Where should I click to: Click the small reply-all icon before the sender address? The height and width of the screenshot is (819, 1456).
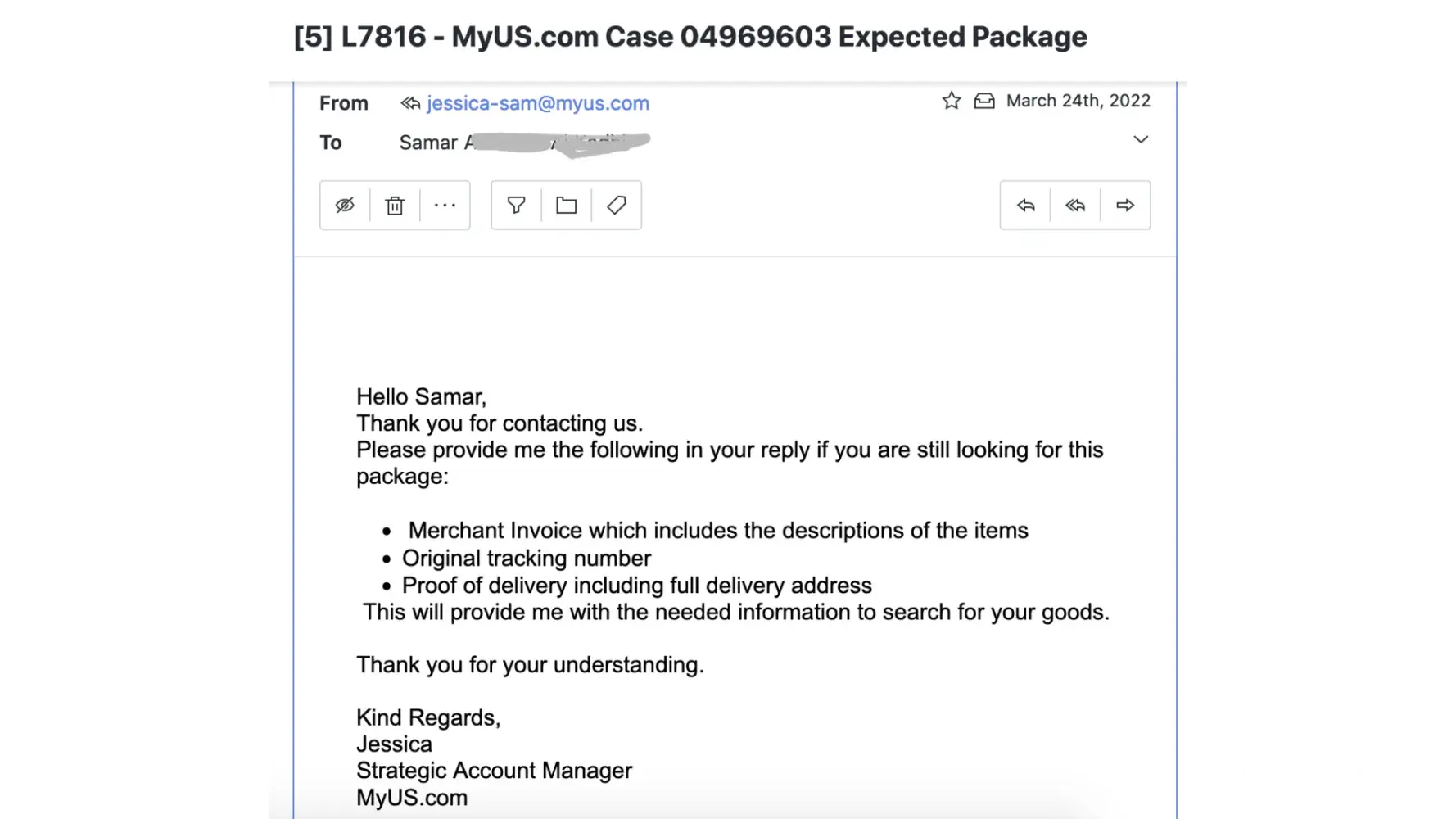click(x=409, y=103)
